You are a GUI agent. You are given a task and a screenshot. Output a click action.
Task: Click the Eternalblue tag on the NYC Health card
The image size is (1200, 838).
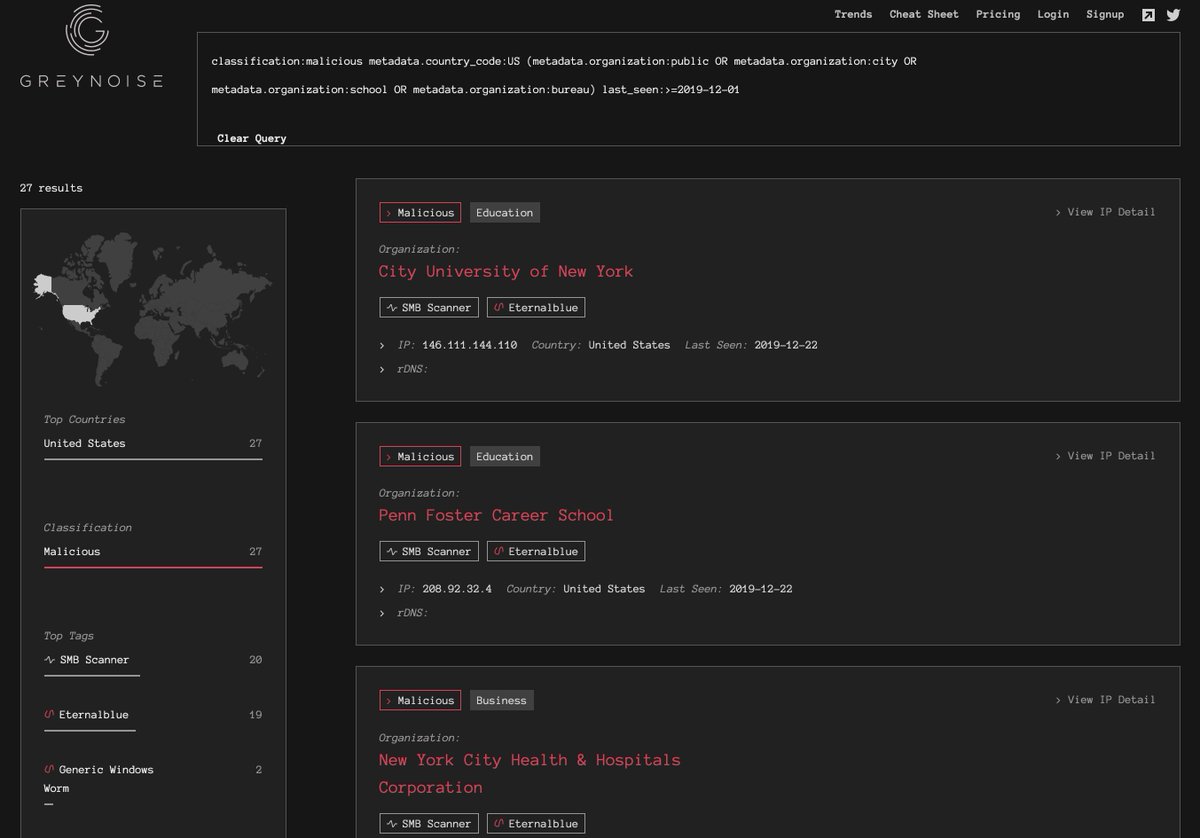[536, 823]
